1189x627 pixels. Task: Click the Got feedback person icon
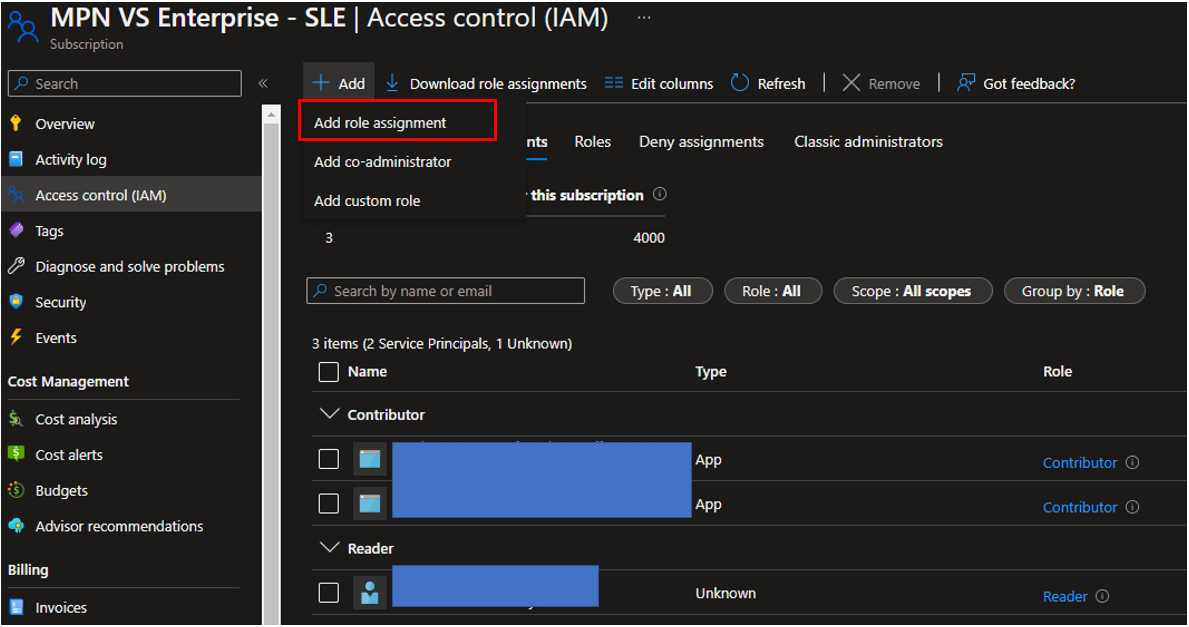click(x=965, y=83)
